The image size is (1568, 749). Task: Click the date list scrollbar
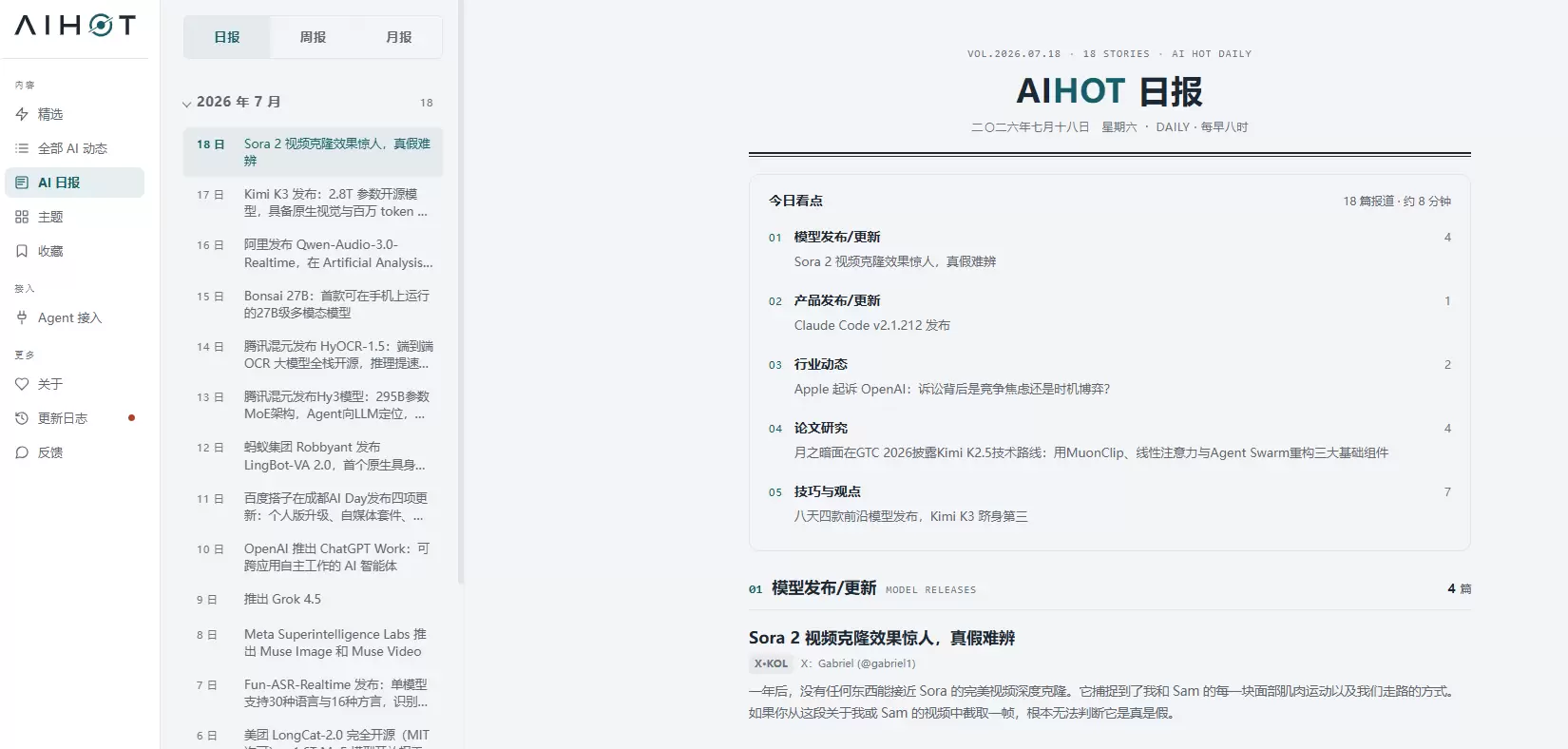click(x=461, y=291)
